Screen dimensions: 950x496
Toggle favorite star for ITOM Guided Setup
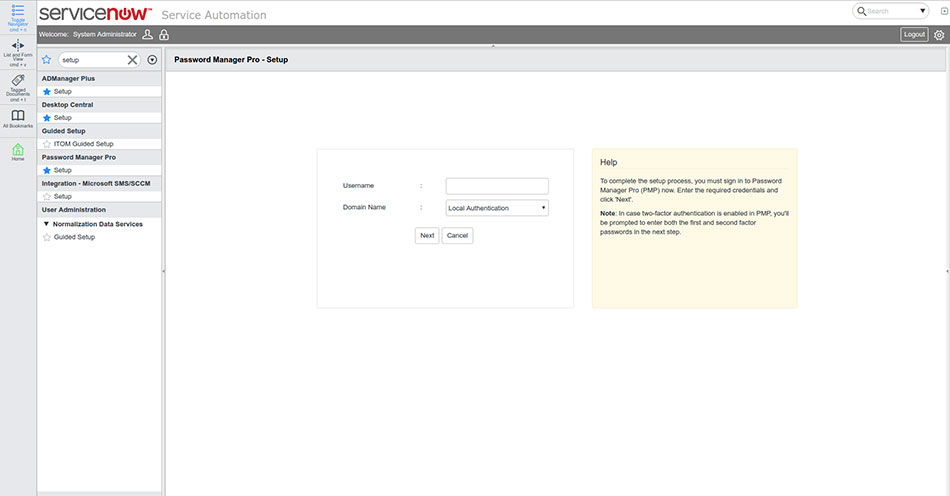click(x=47, y=144)
